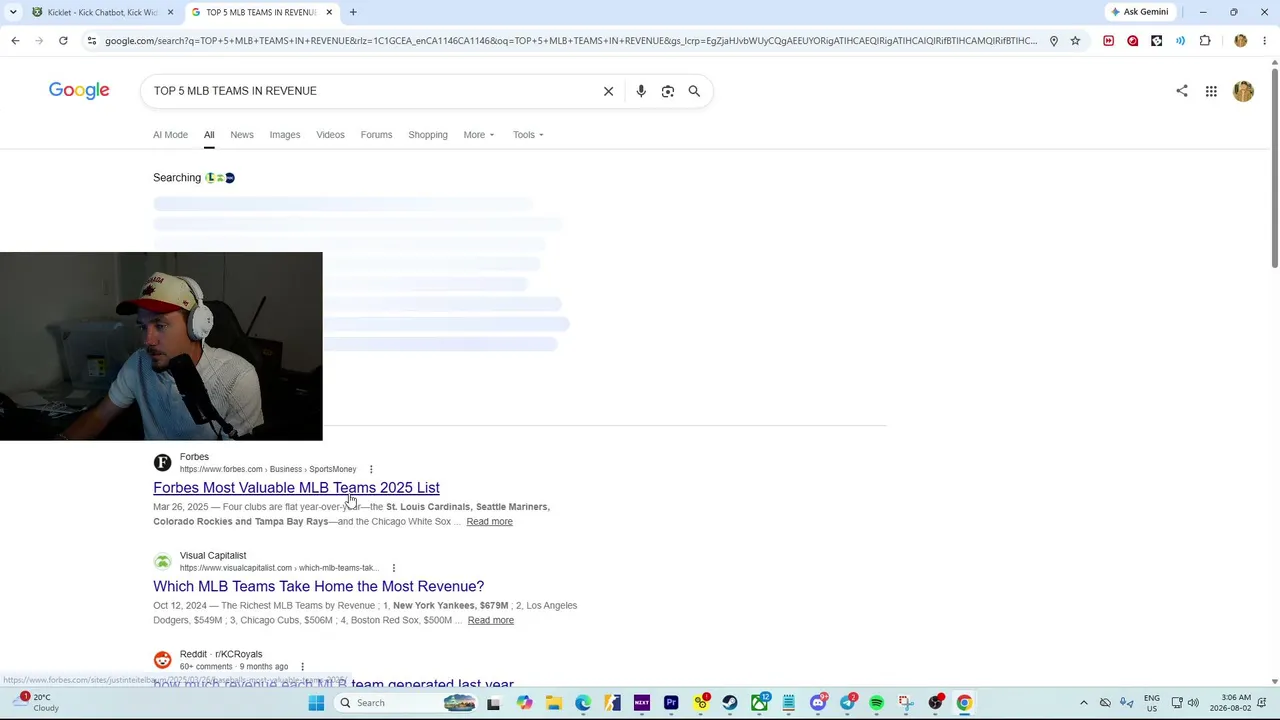Open a new Chrome tab
Image resolution: width=1280 pixels, height=720 pixels.
(353, 12)
